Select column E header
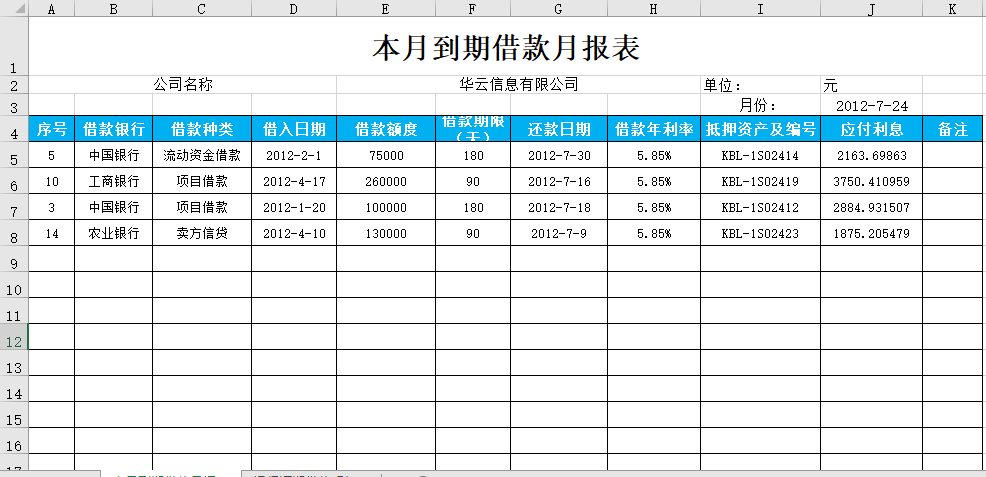Image resolution: width=986 pixels, height=477 pixels. [x=385, y=9]
